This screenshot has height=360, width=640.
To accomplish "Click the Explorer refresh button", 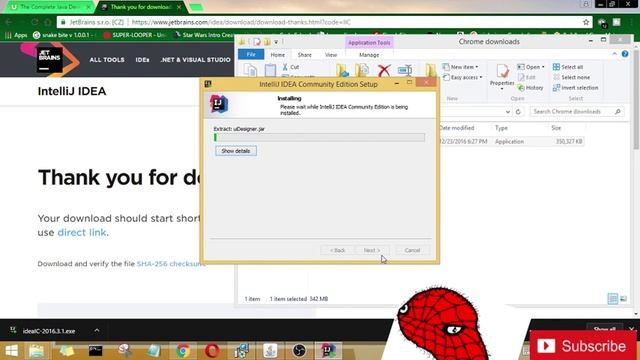I will tap(518, 111).
